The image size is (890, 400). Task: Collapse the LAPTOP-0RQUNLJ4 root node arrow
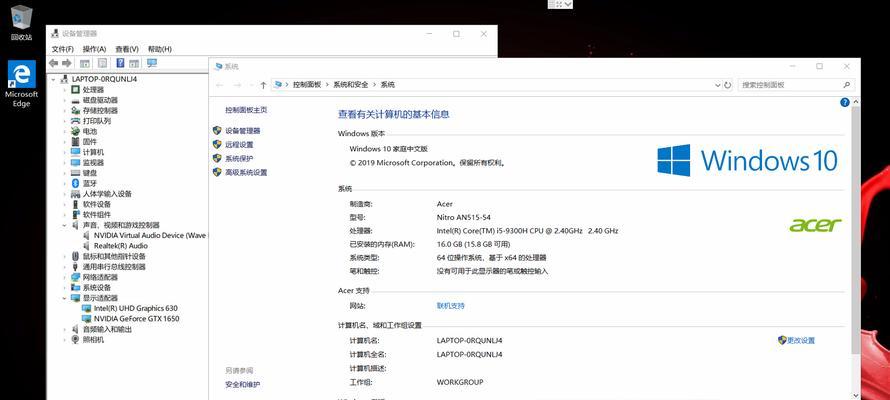[53, 79]
